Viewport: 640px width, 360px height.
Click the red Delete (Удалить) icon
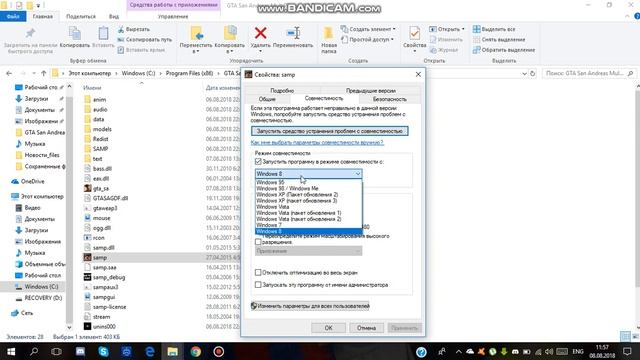pyautogui.click(x=260, y=33)
